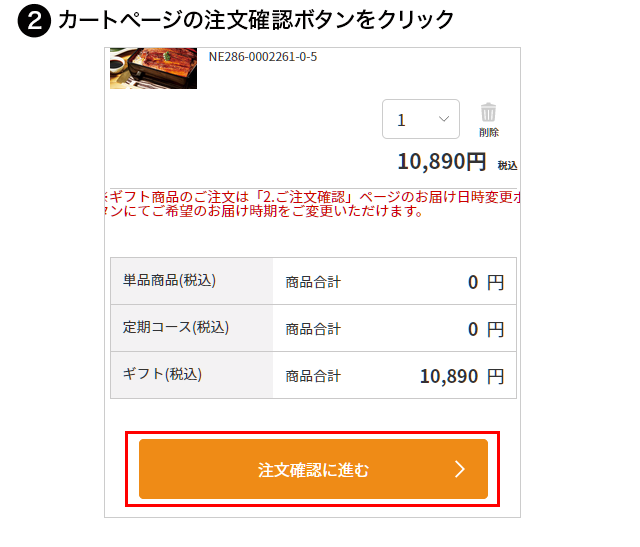Click the 税込 label beside the price

tap(507, 165)
